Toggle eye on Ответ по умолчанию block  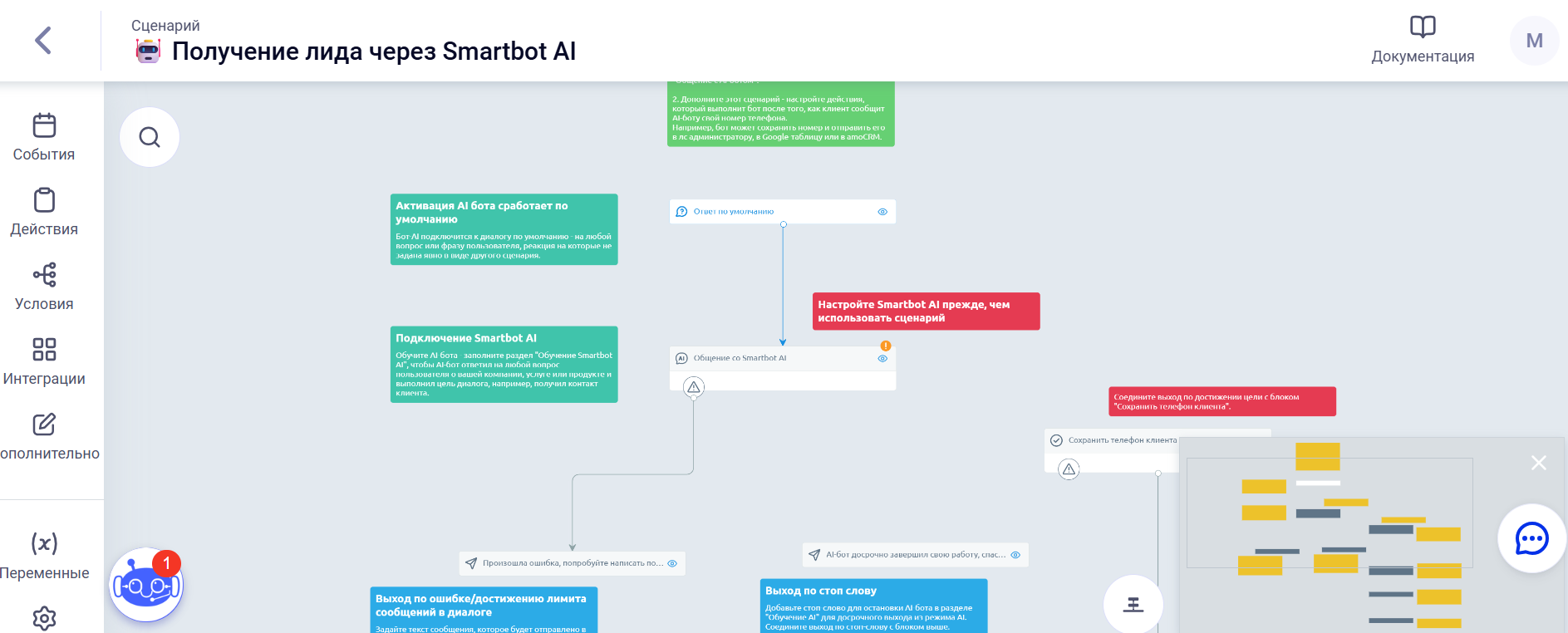882,212
